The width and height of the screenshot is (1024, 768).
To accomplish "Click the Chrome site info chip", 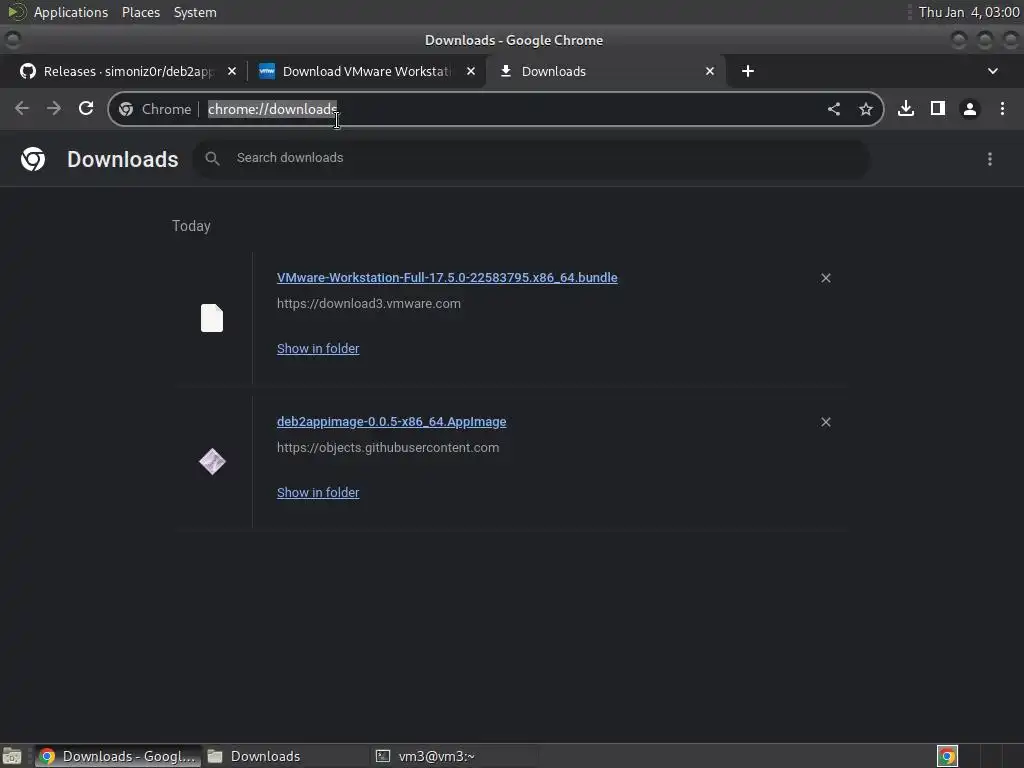I will tap(155, 109).
